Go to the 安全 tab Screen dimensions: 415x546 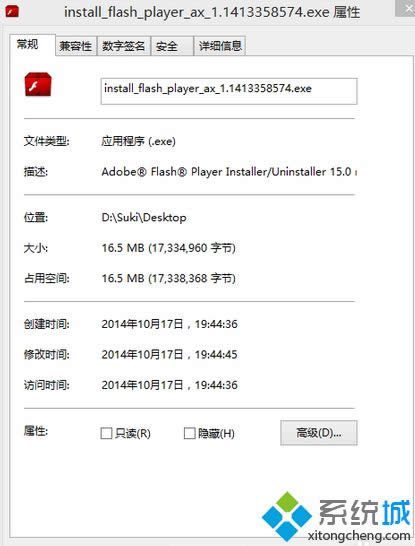coord(172,46)
